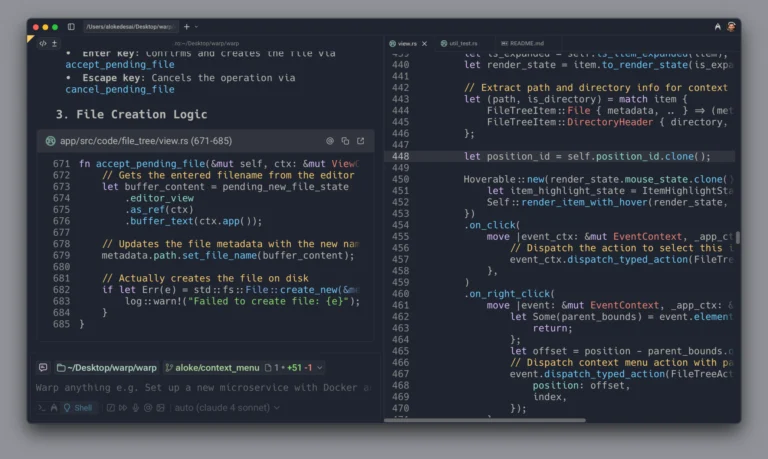Click the aloke/context_menu git branch button
768x459 pixels.
pyautogui.click(x=212, y=367)
